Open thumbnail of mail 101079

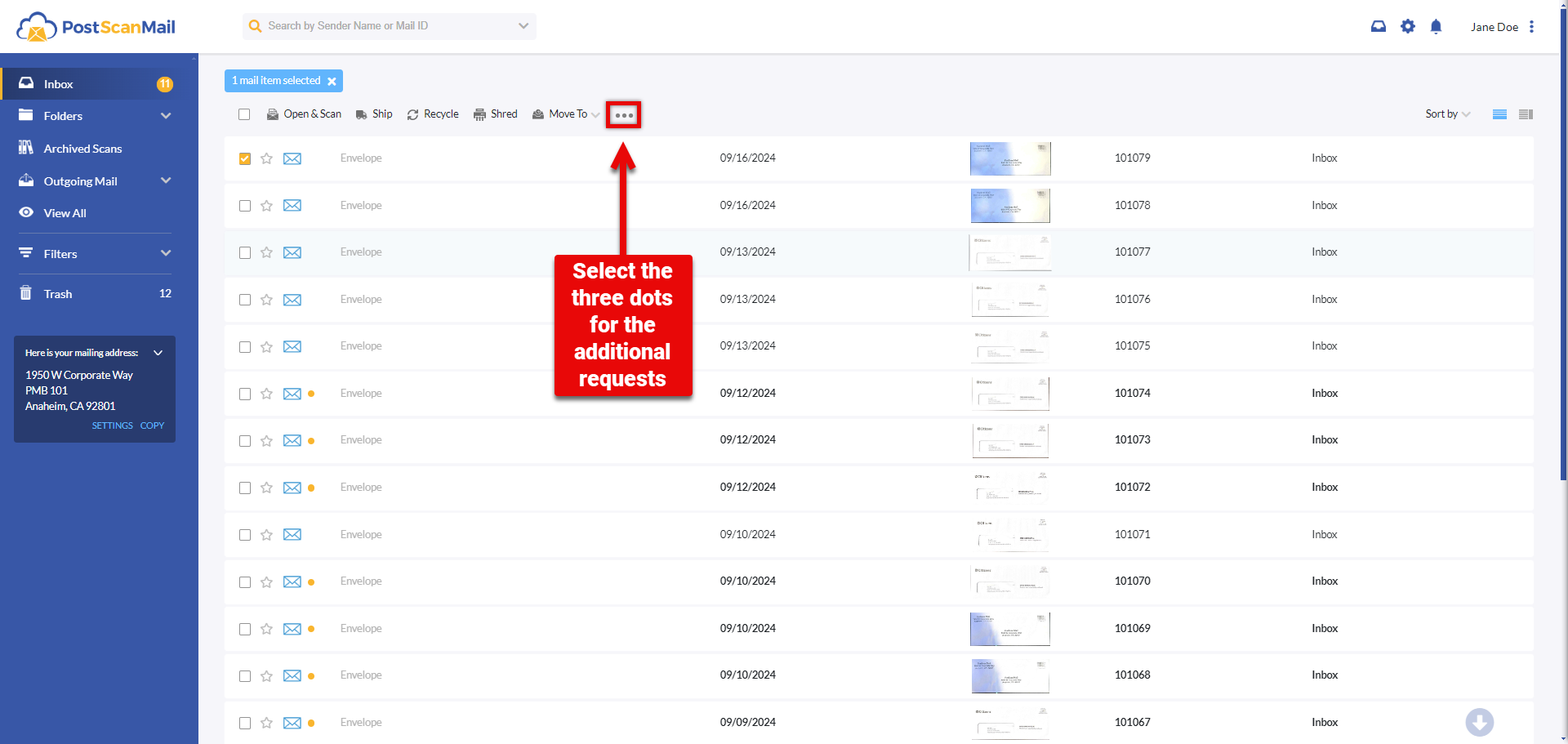[1010, 158]
